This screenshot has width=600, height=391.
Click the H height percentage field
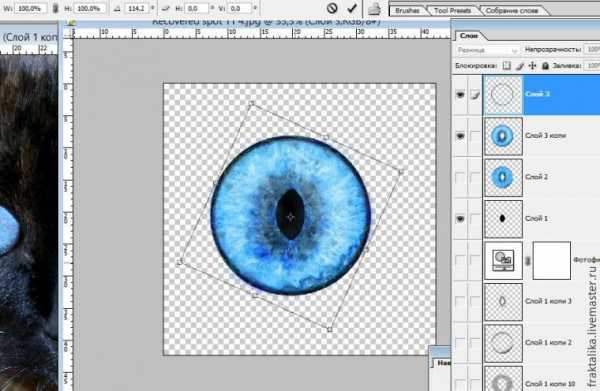click(x=89, y=8)
